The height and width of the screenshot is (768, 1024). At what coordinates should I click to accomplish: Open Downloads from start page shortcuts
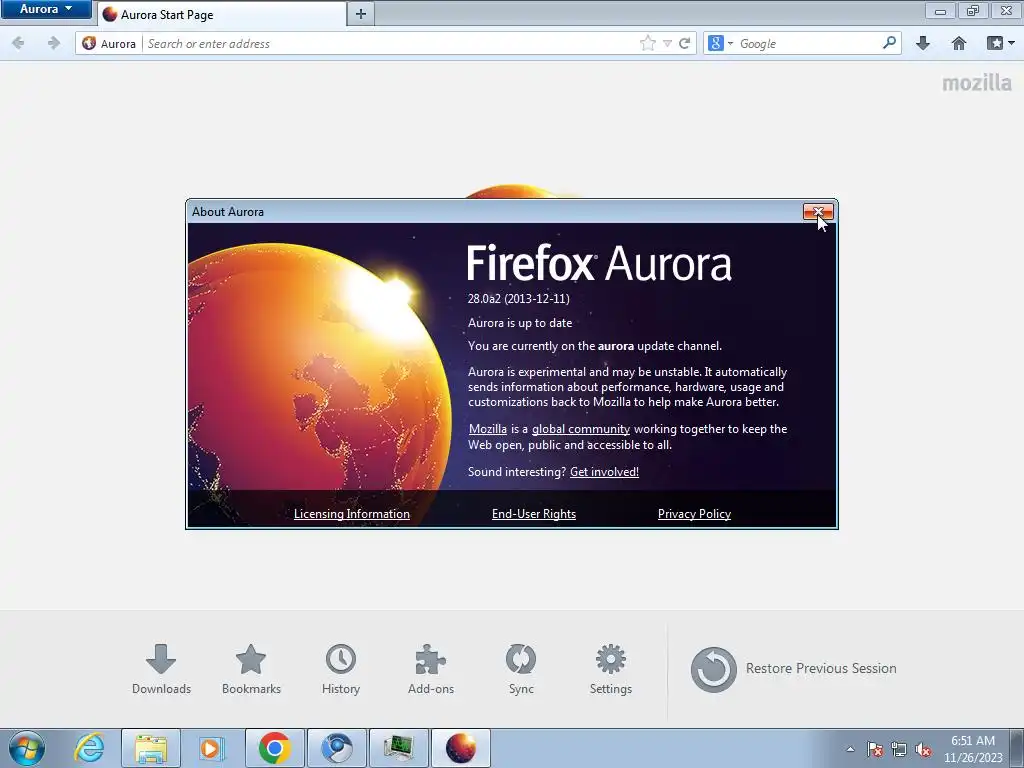(x=161, y=669)
